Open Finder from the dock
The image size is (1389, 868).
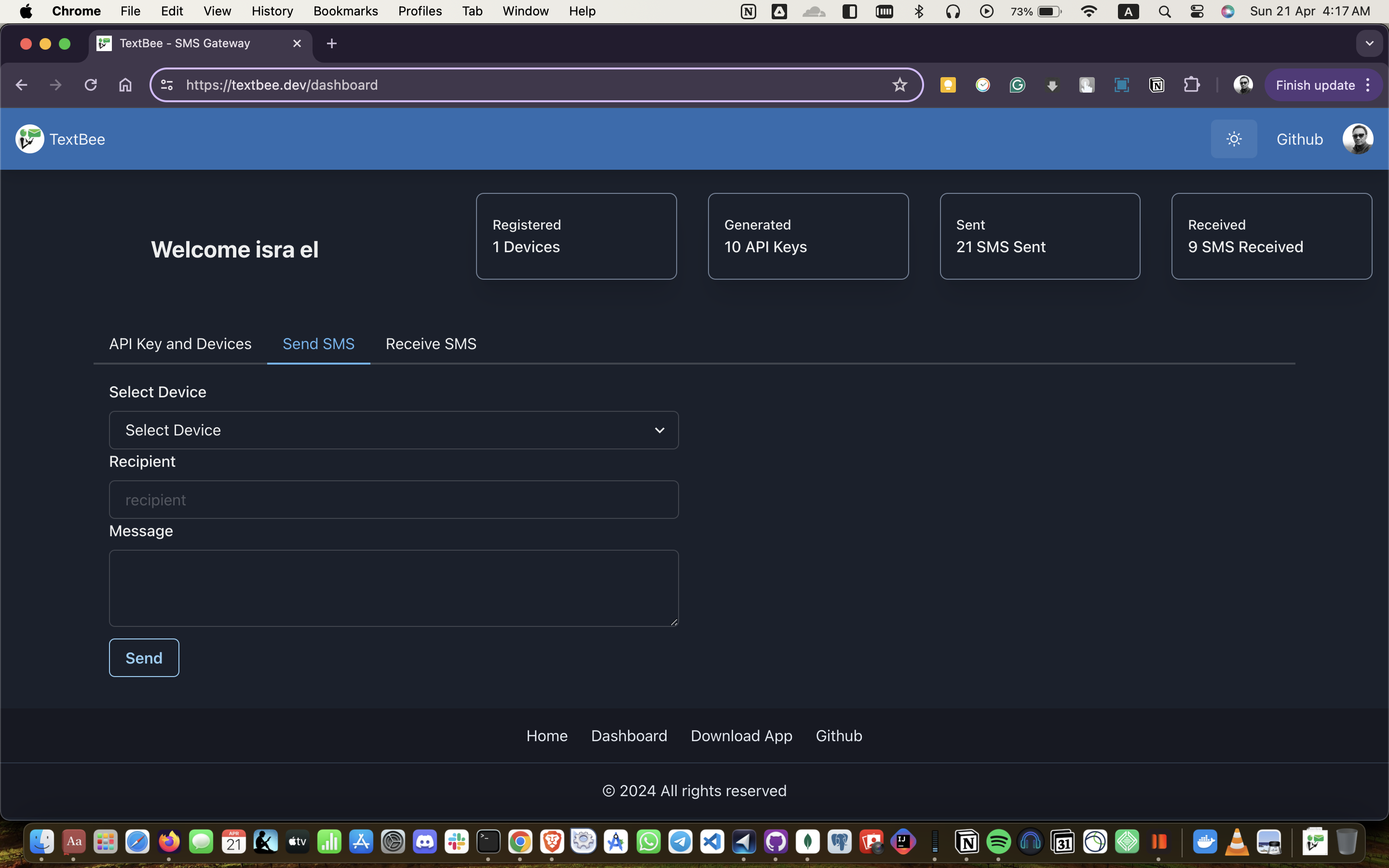pyautogui.click(x=41, y=842)
